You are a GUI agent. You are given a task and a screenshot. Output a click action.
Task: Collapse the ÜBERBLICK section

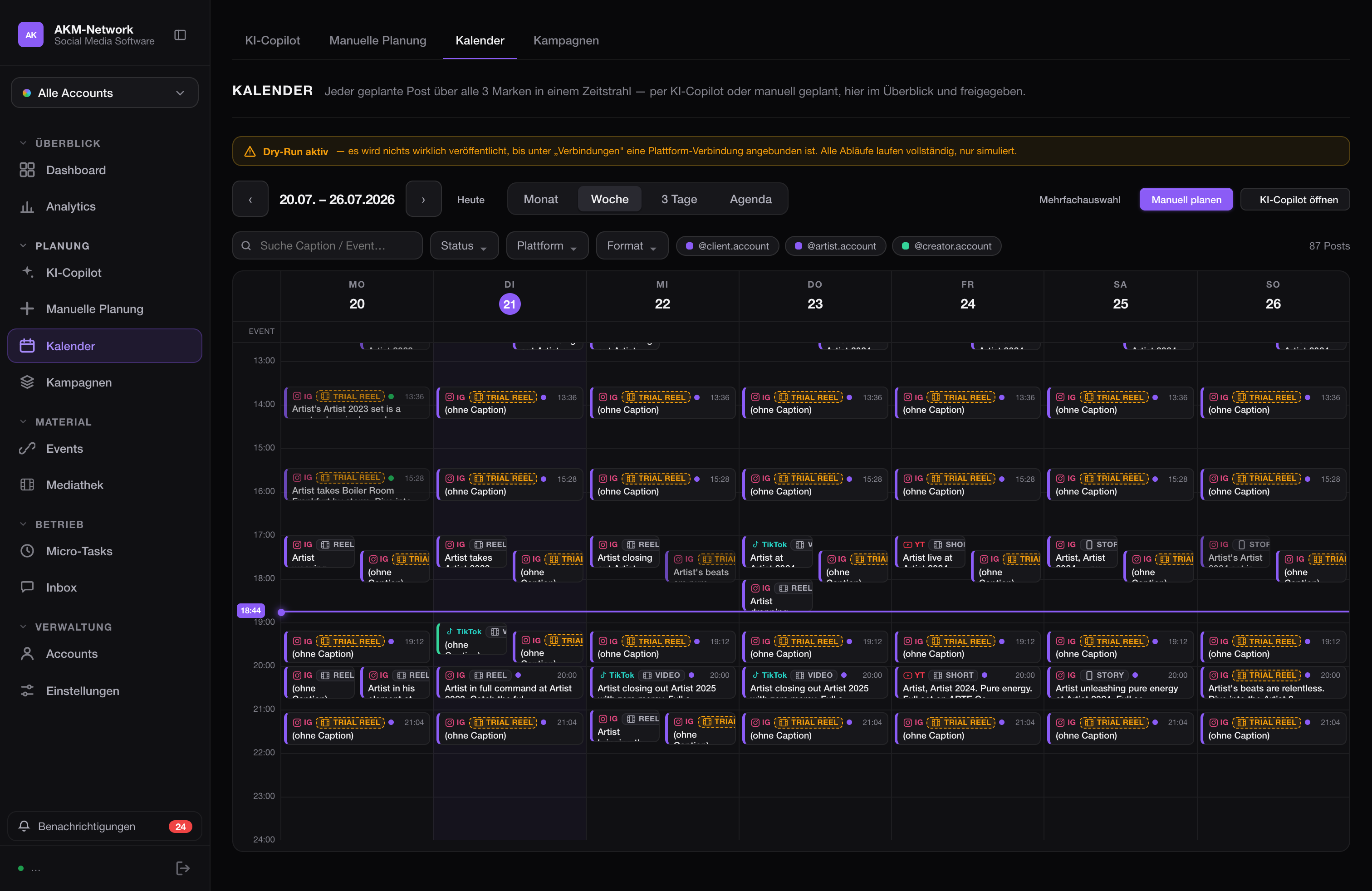coord(60,143)
